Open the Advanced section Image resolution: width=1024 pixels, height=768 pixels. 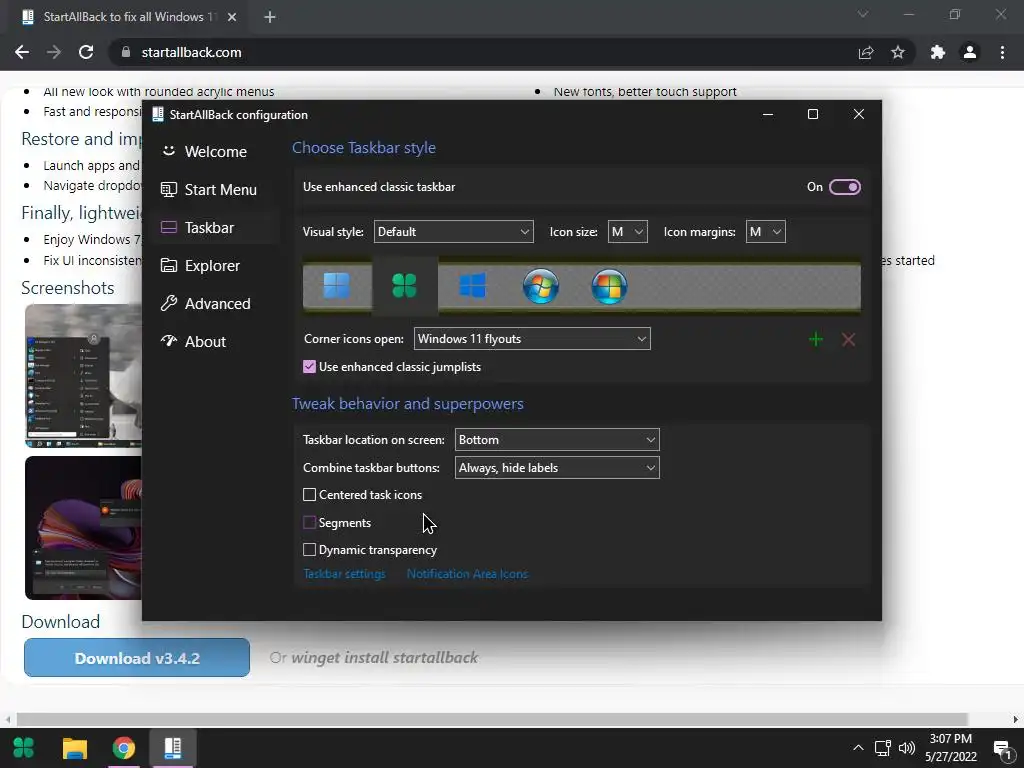pyautogui.click(x=216, y=304)
